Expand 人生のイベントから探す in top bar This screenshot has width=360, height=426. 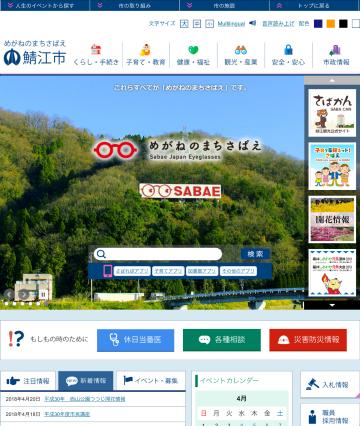point(45,5)
